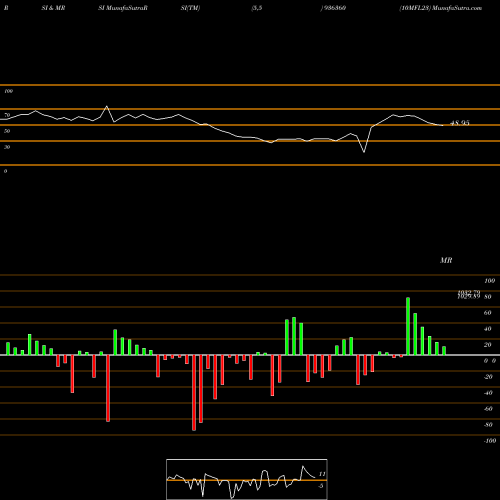Screen dimensions: 500x500
Task: Open the mini overview chart at bottom
Action: 247,479
